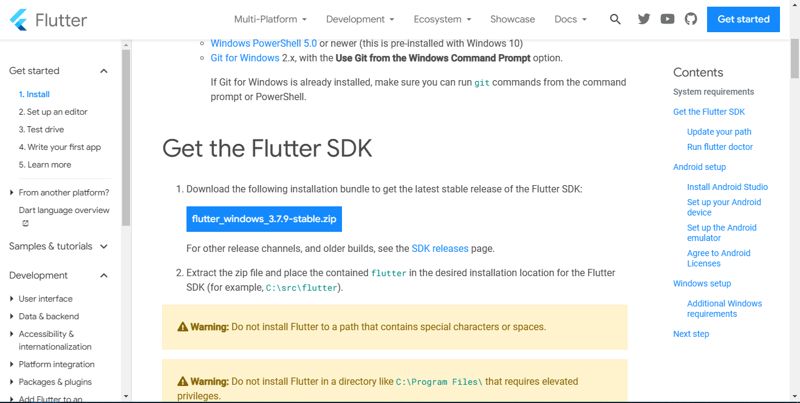Click external link icon under Dart language overview
800x403 pixels.
[x=26, y=224]
